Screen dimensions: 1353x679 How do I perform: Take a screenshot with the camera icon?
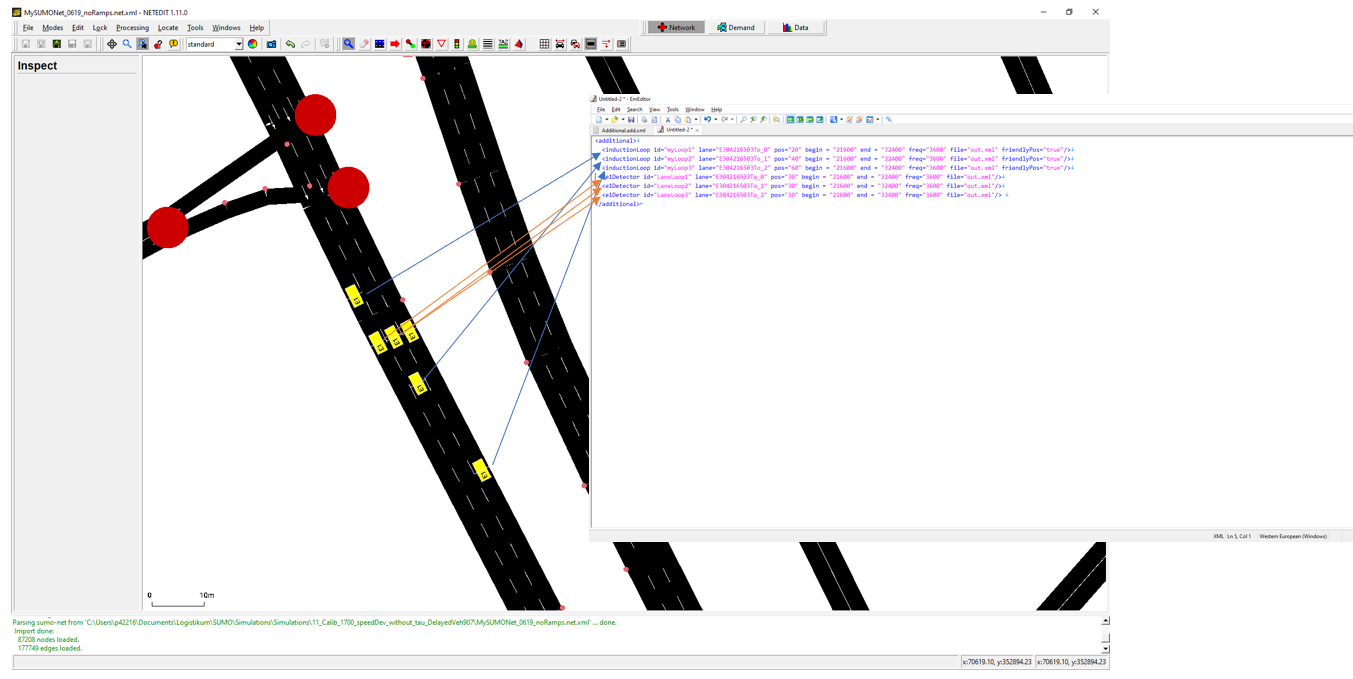[271, 44]
